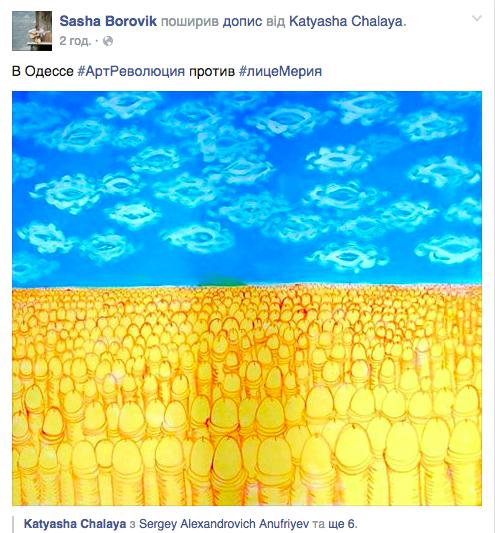Open the shared painting photo
This screenshot has height=533, width=495.
247,298
